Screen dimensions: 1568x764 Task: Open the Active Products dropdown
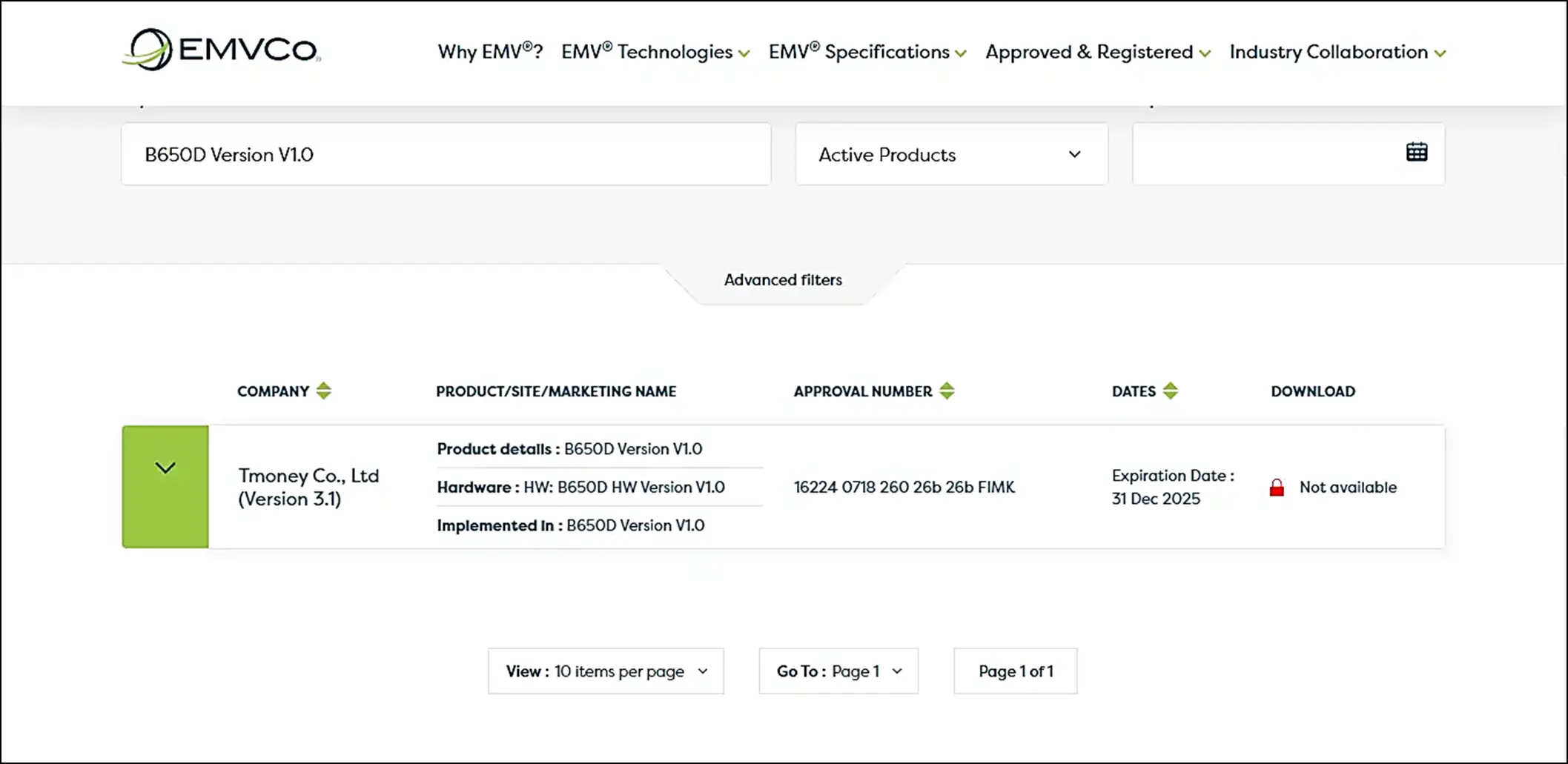[952, 154]
